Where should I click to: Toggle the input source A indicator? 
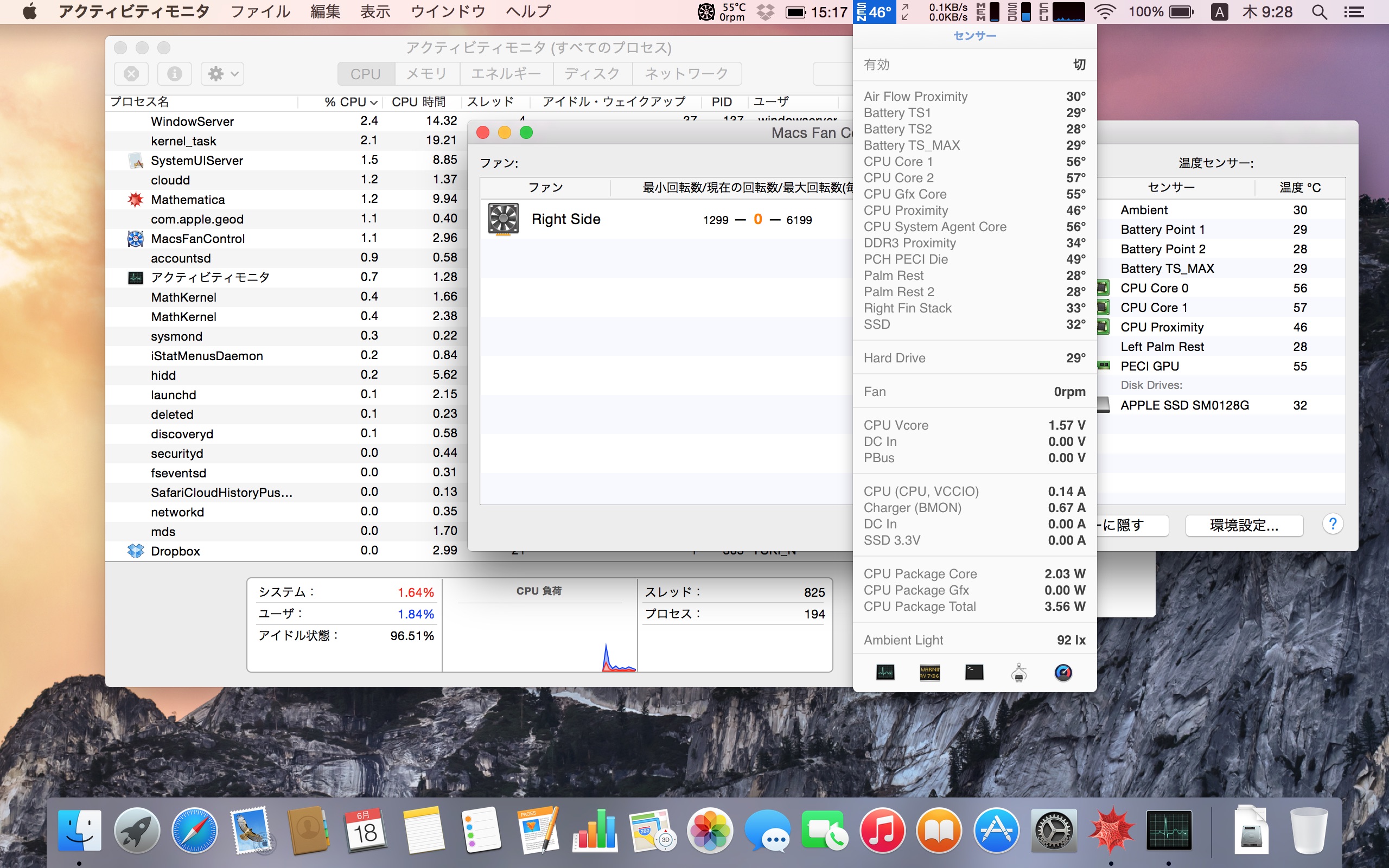[1219, 12]
